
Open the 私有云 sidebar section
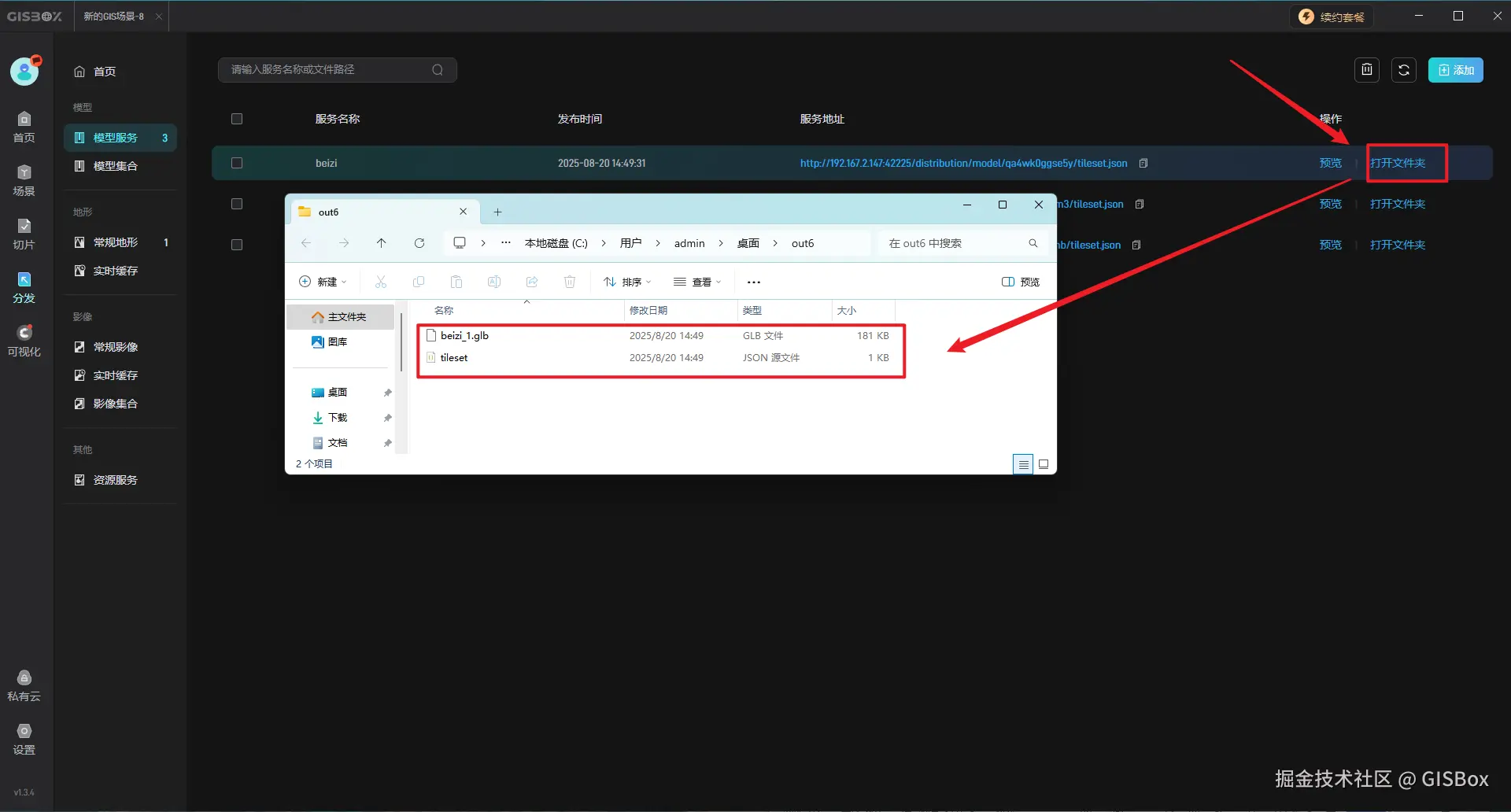click(24, 685)
